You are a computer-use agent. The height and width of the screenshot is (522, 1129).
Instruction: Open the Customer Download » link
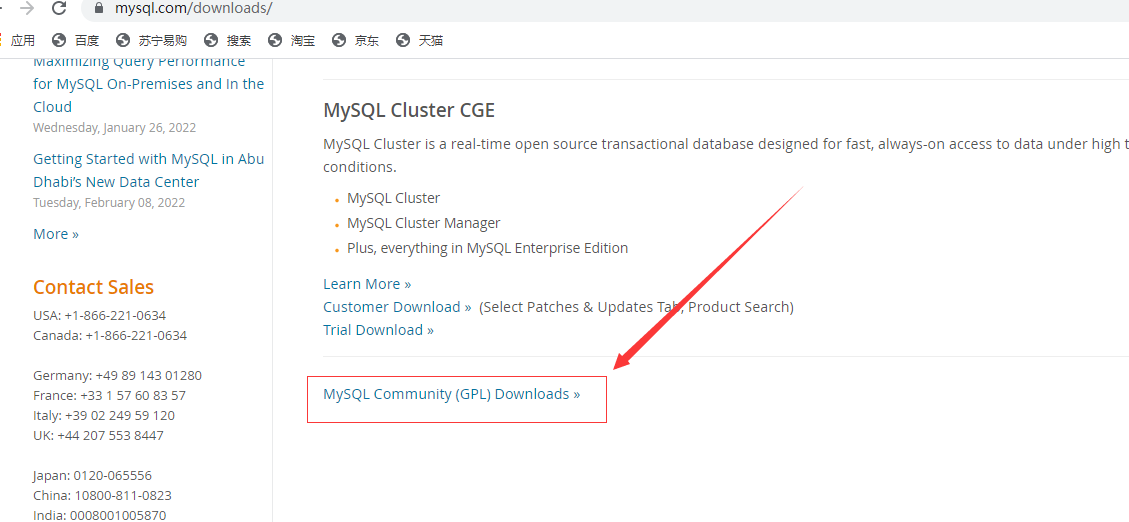(x=397, y=307)
